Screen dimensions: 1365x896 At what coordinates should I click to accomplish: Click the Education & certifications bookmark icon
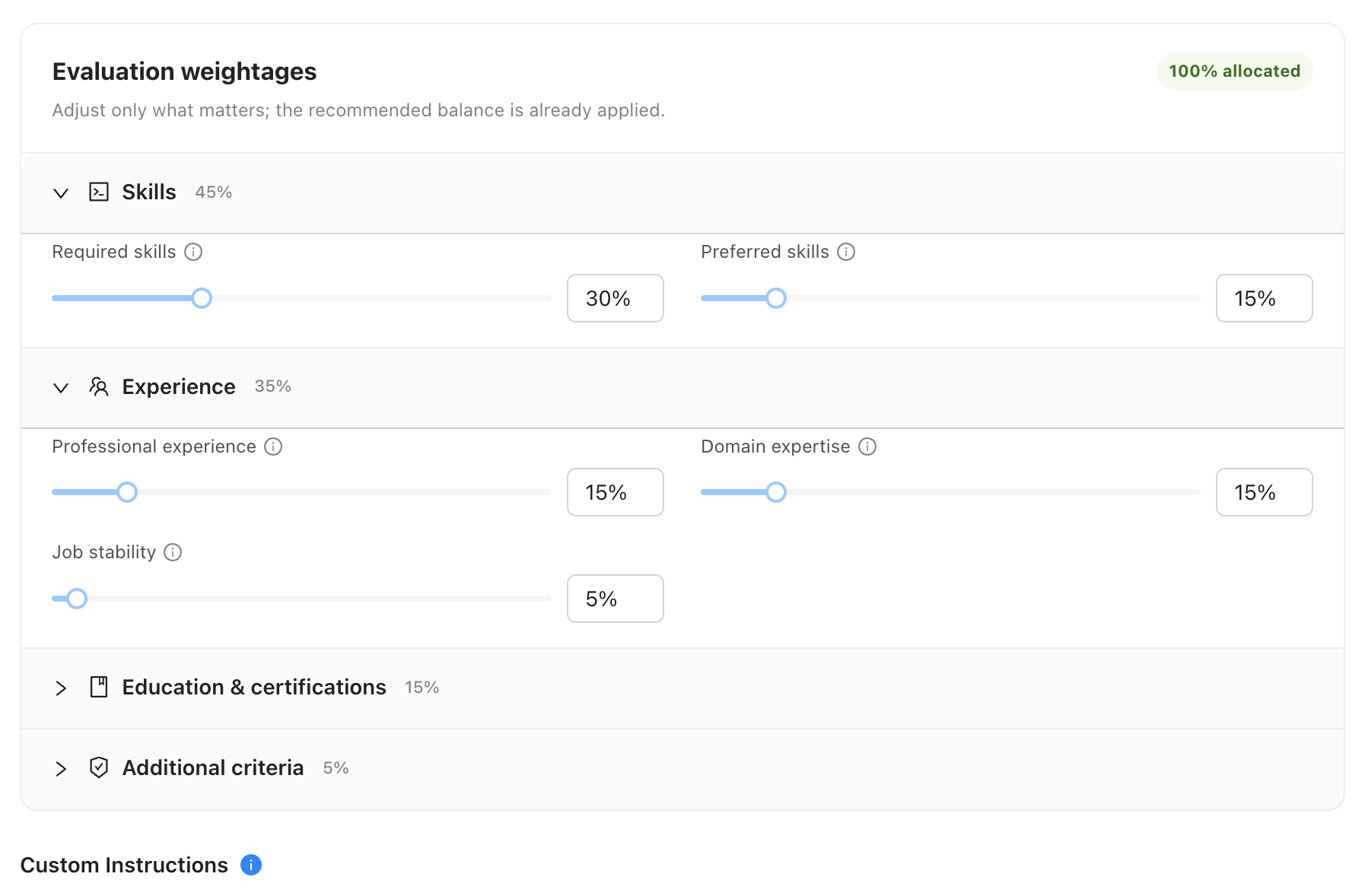99,687
